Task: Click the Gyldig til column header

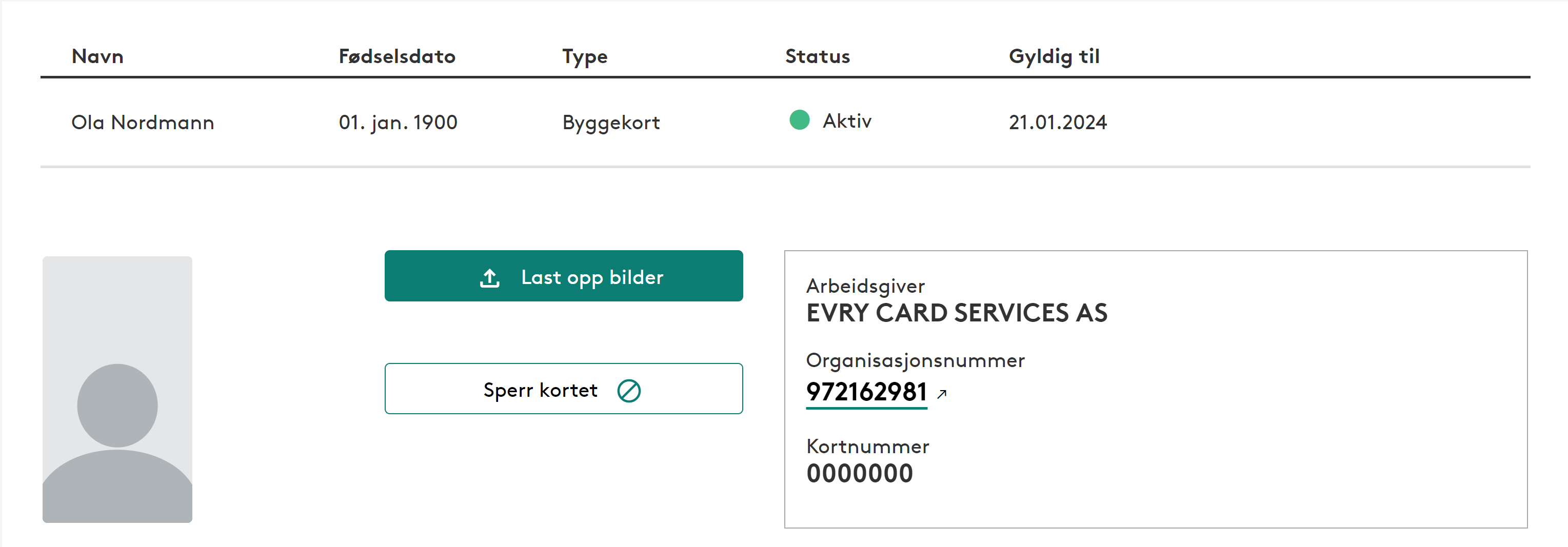Action: [1054, 56]
